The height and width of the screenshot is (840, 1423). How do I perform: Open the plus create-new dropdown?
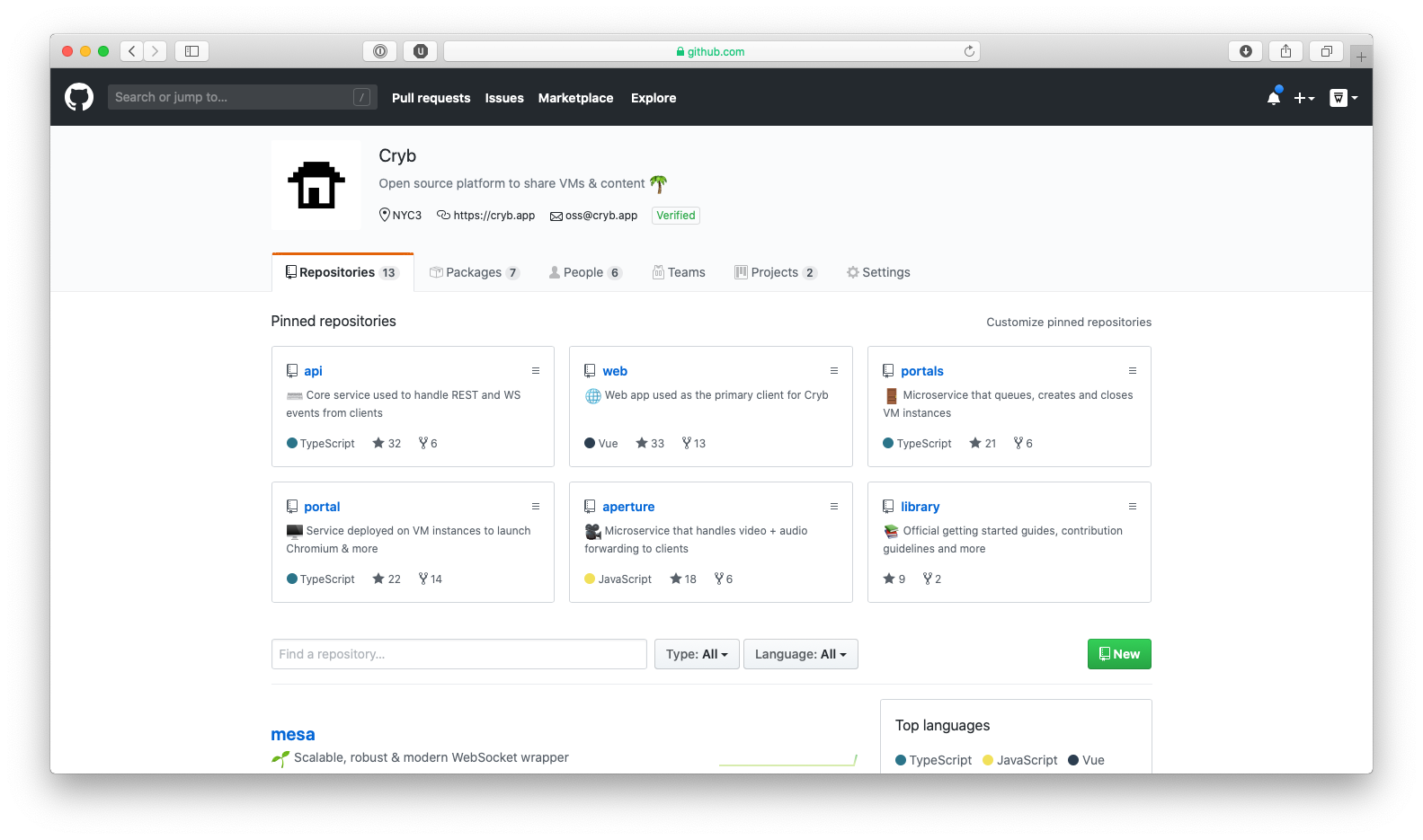click(1303, 98)
